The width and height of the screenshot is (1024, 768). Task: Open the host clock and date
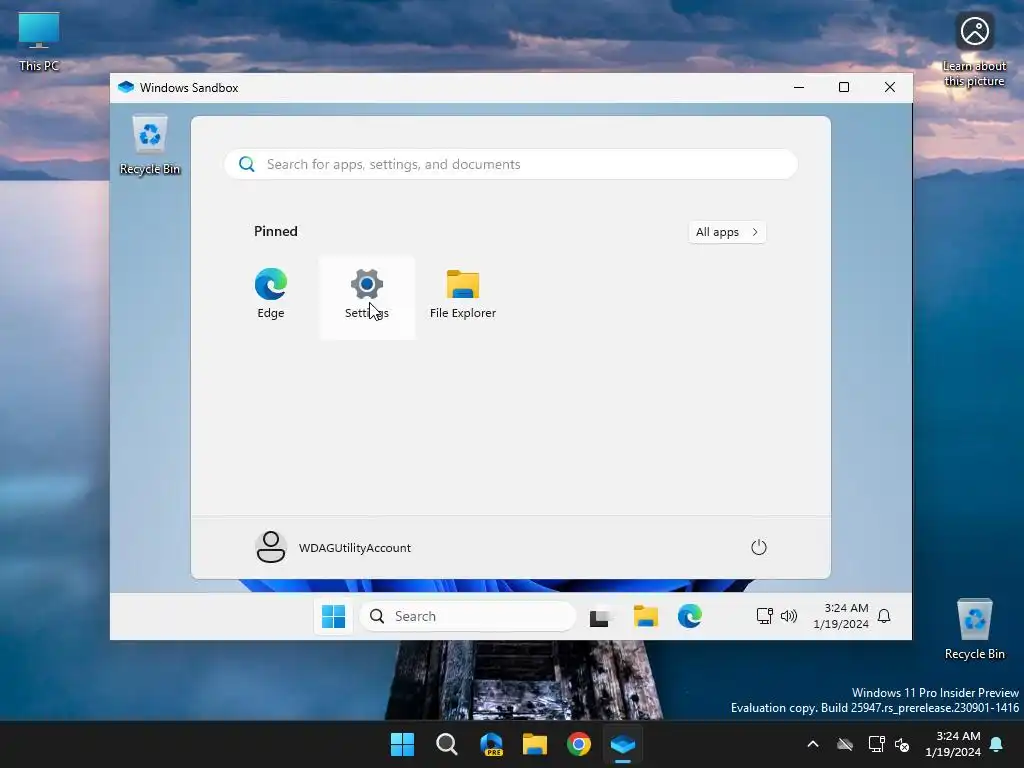[952, 744]
